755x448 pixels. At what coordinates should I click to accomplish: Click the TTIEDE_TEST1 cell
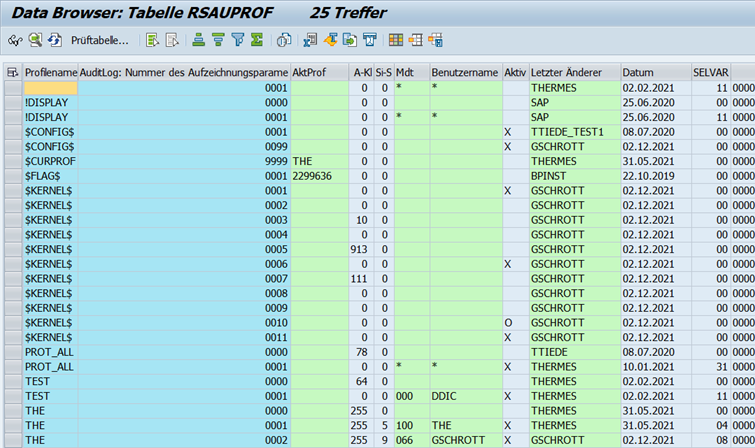(x=573, y=132)
